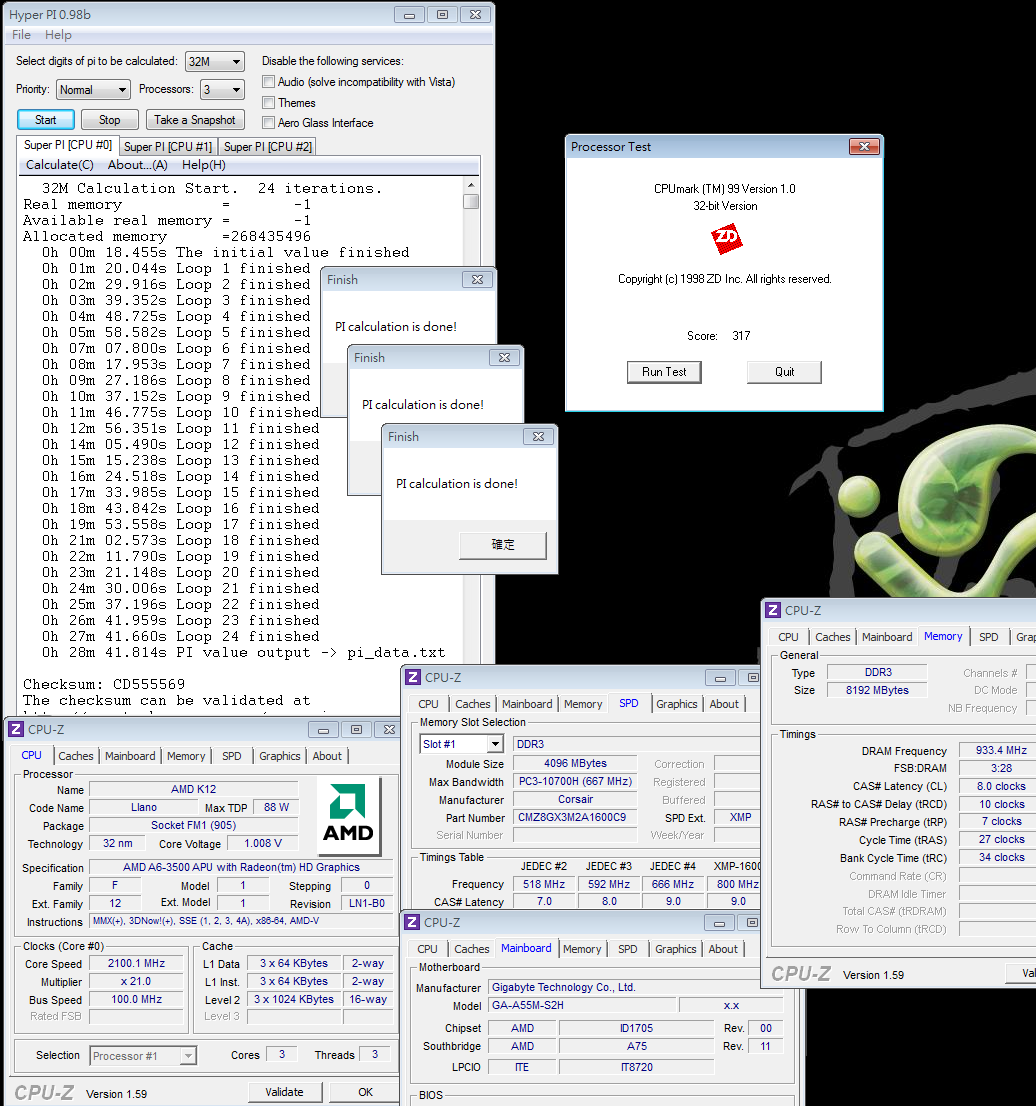Open the Processor #1 selection dropdown

click(143, 1056)
